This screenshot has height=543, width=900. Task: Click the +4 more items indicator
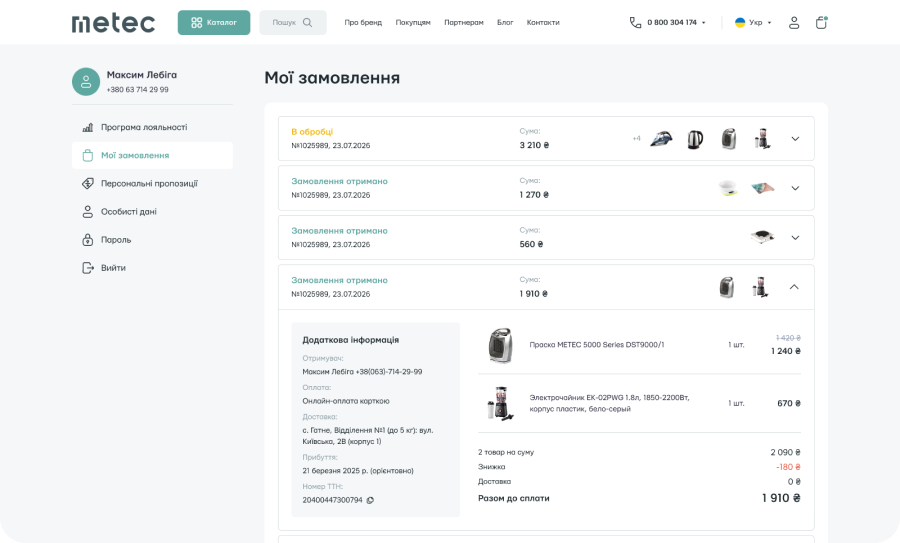point(636,138)
